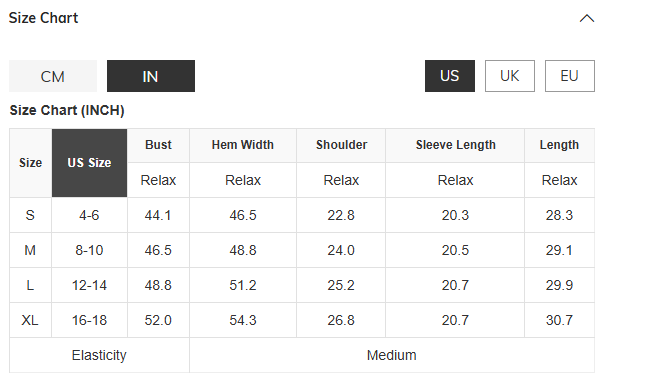The width and height of the screenshot is (656, 383).
Task: Select the US Size column header
Action: coord(89,163)
